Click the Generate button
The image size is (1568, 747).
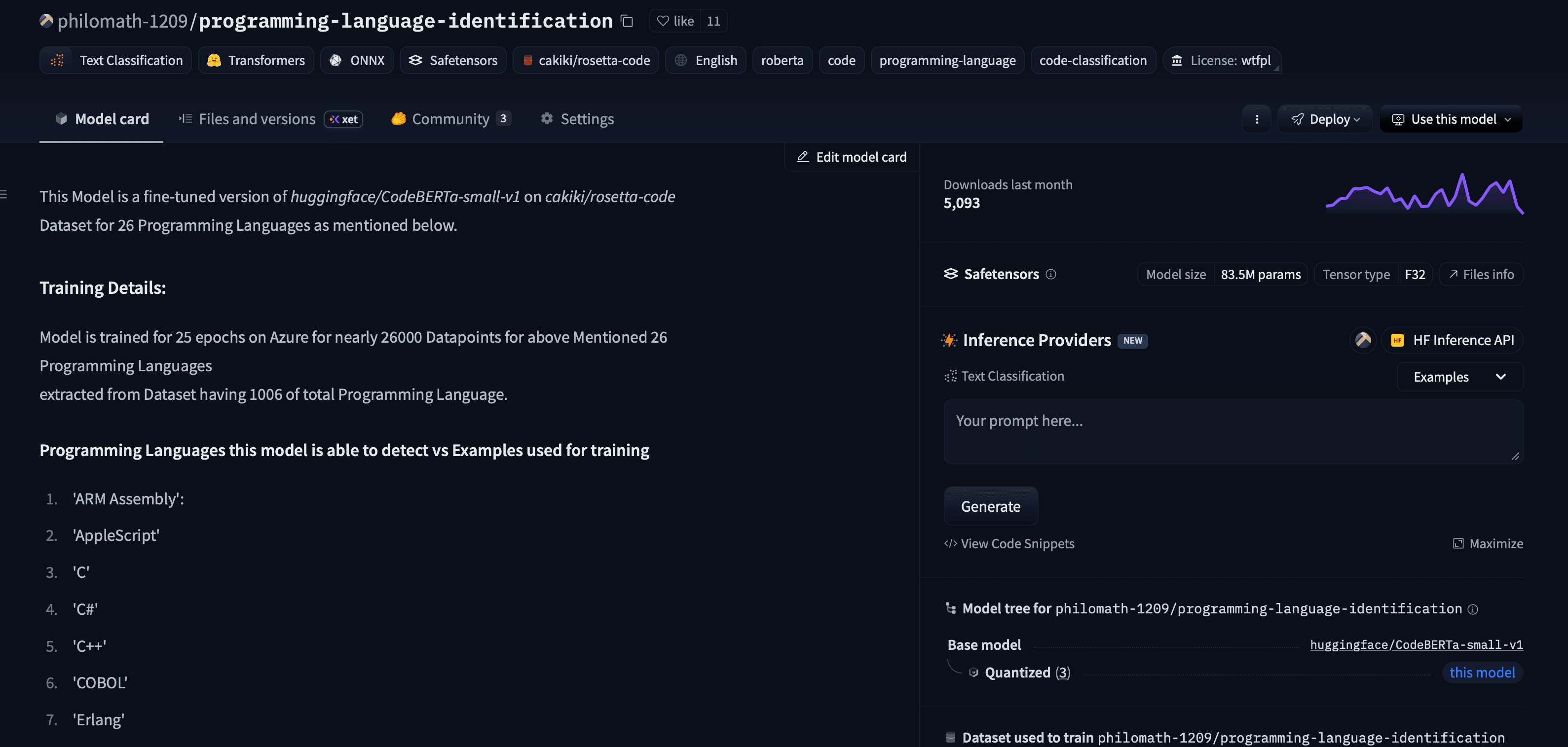[990, 506]
